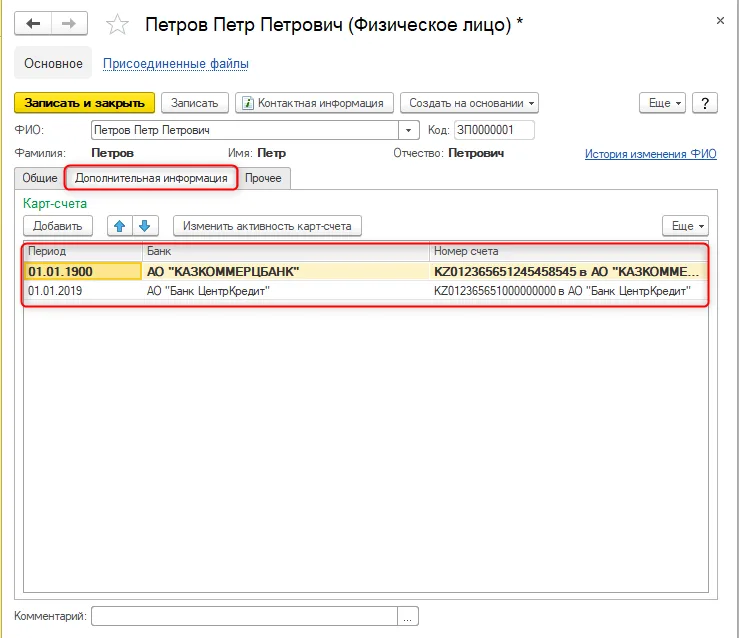739x638 pixels.
Task: Select account number KZ012365651245458545 cell
Action: click(x=568, y=271)
